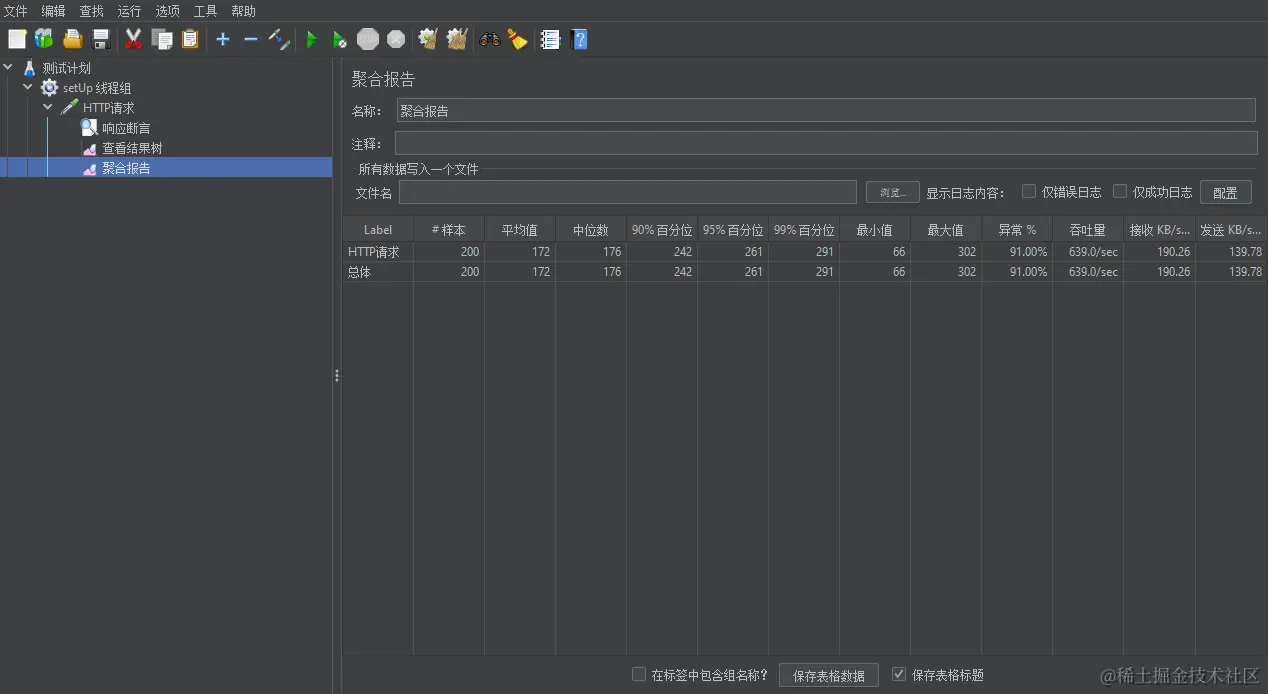
Task: Collapse all nodes with minus icon
Action: 250,39
